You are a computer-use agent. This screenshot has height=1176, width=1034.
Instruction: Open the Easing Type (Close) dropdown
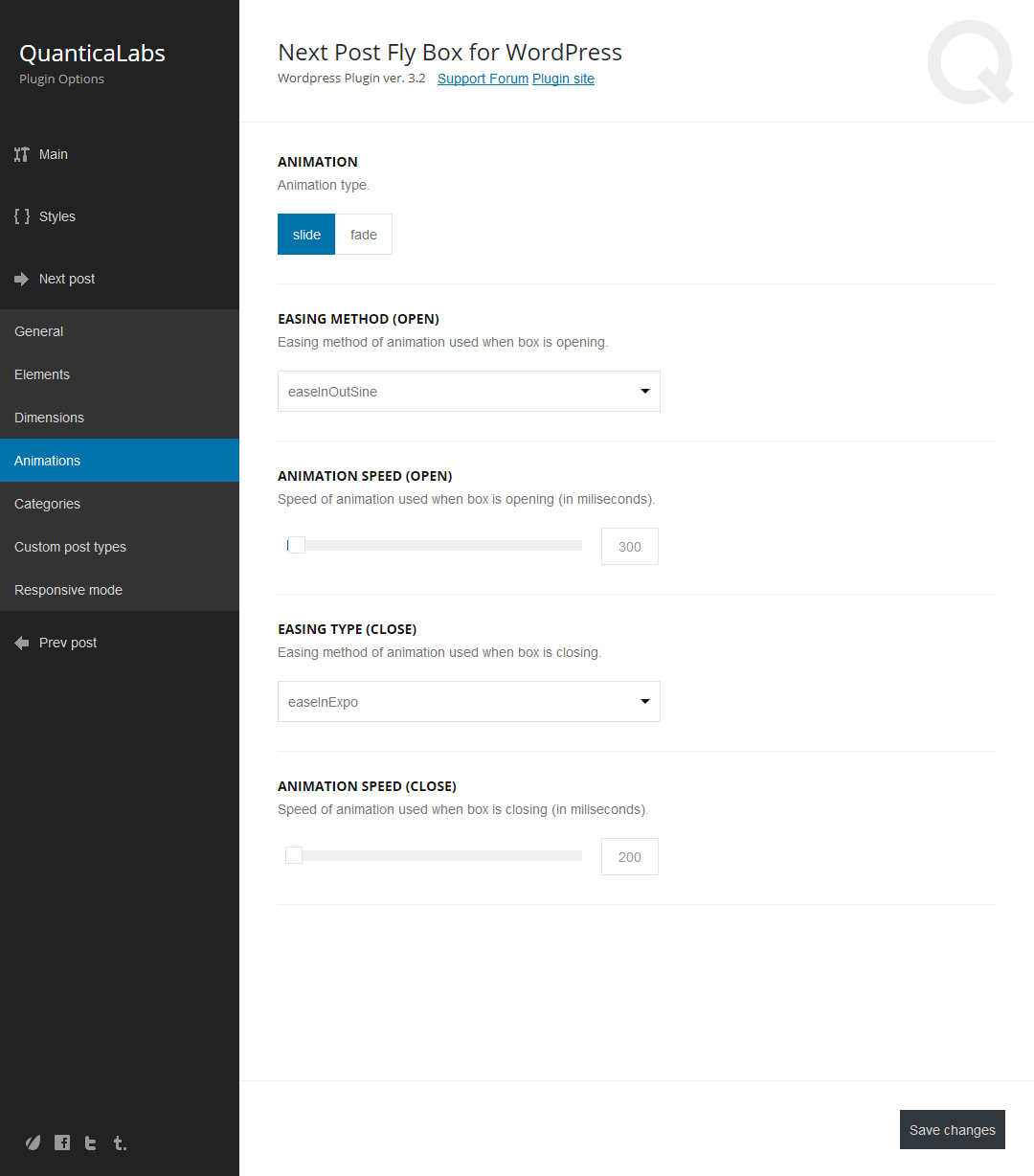(469, 702)
